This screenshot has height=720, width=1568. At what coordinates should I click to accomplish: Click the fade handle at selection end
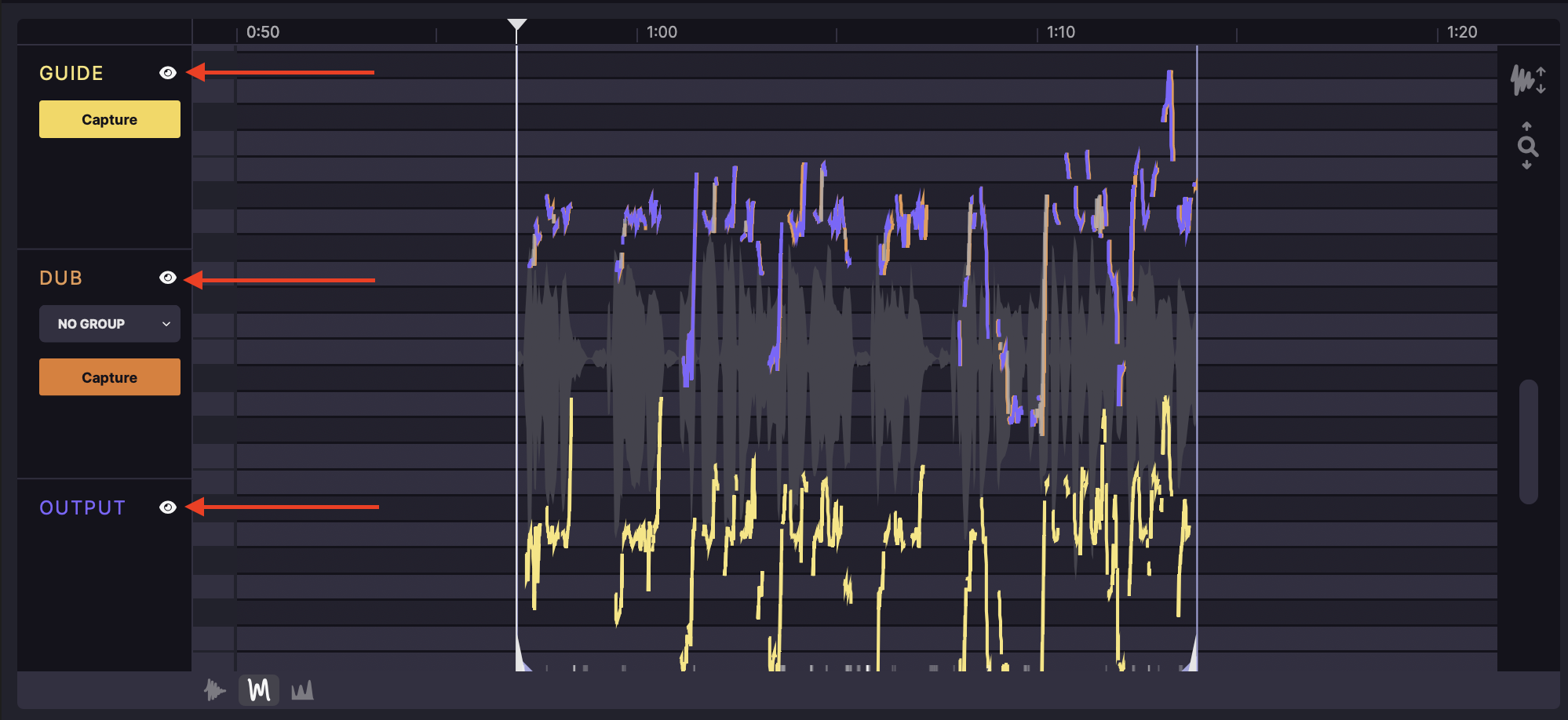pos(1191,659)
